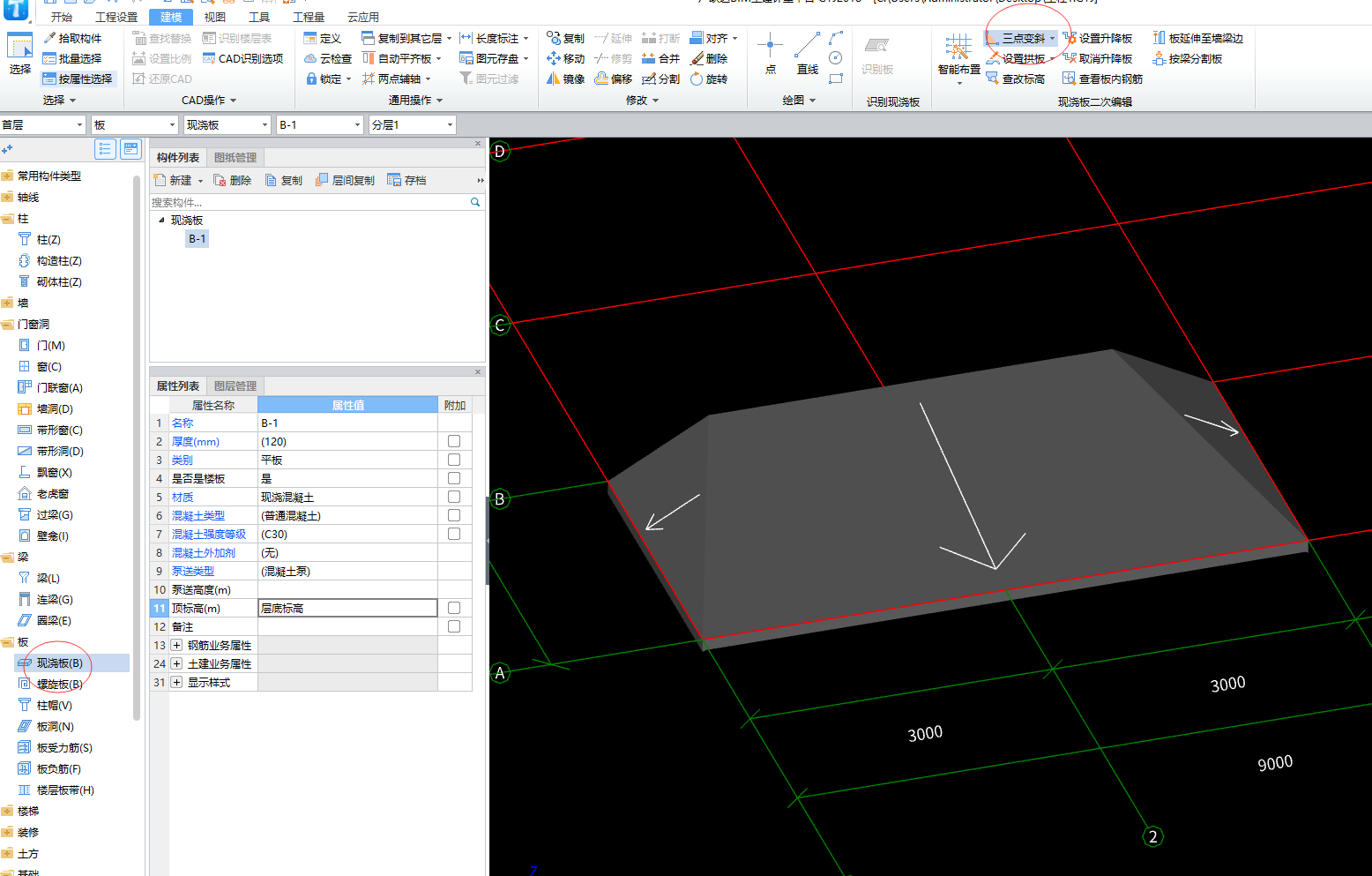Open the 视图 ribbon tab
Viewport: 1372px width, 876px height.
(x=215, y=17)
